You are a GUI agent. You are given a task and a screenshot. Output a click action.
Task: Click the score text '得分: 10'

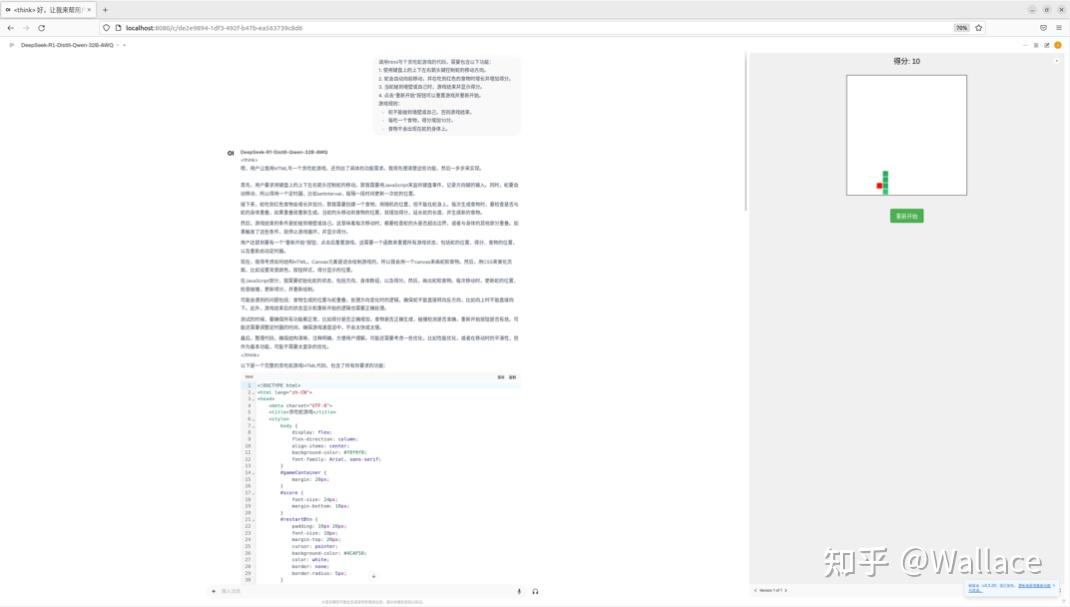[x=906, y=61]
